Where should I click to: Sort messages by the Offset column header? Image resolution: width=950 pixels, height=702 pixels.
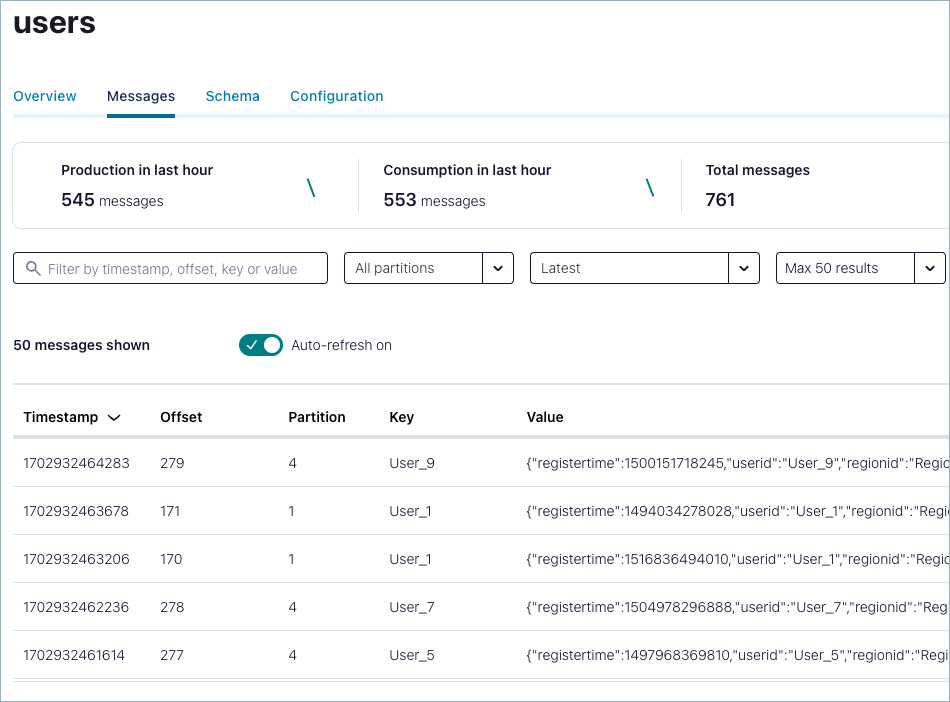pos(181,417)
